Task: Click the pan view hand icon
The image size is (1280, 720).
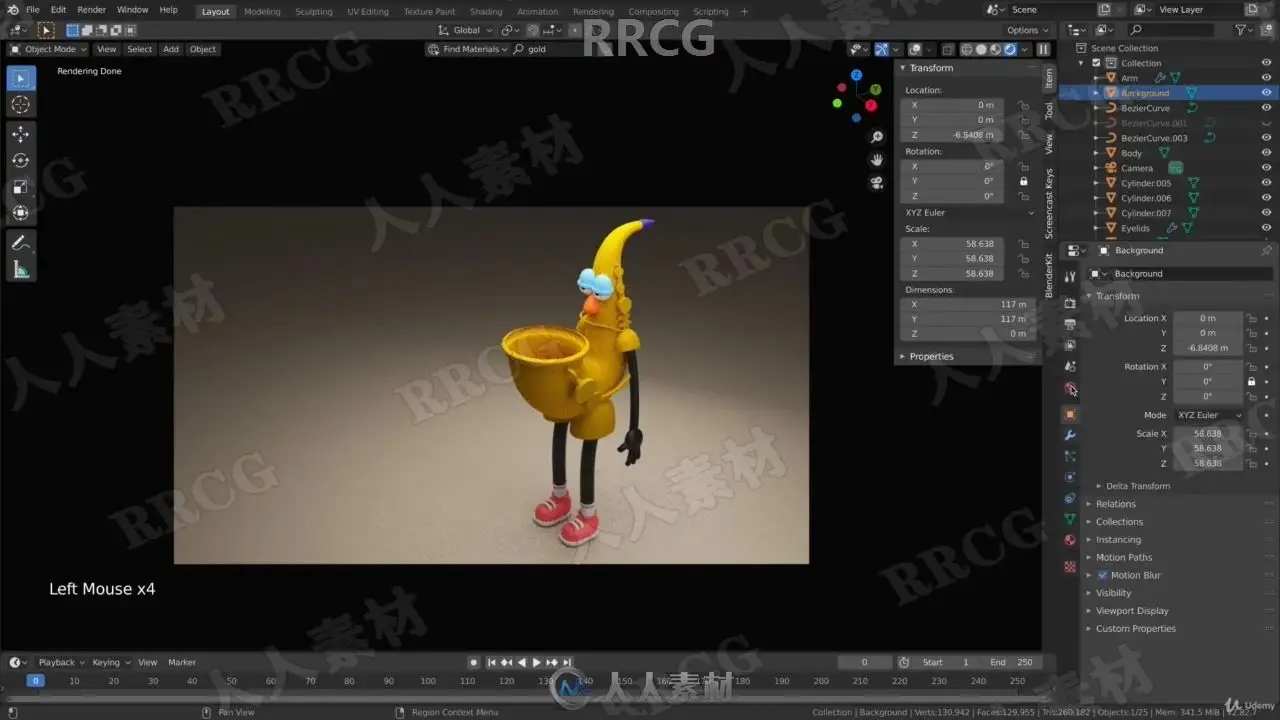Action: (877, 160)
